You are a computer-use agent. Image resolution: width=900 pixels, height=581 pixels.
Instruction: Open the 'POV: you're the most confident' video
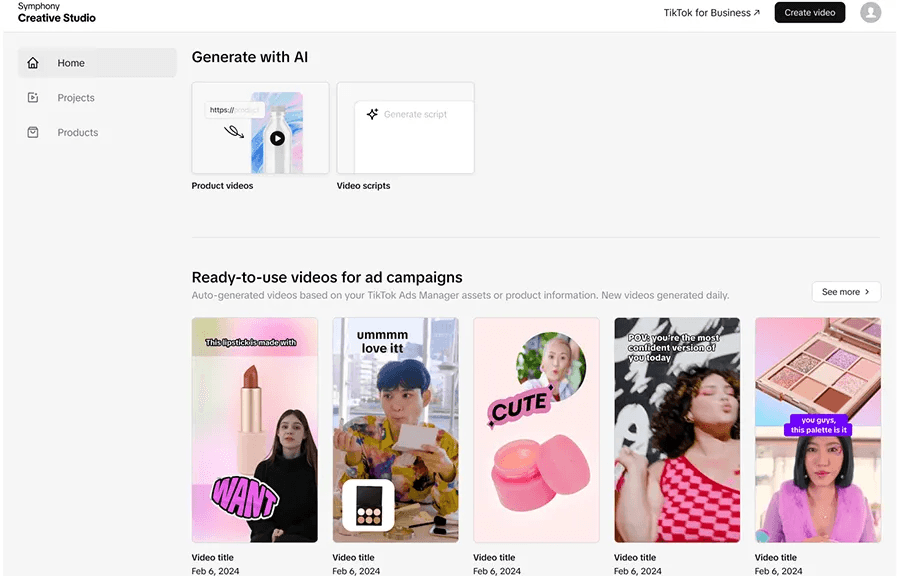pyautogui.click(x=677, y=429)
